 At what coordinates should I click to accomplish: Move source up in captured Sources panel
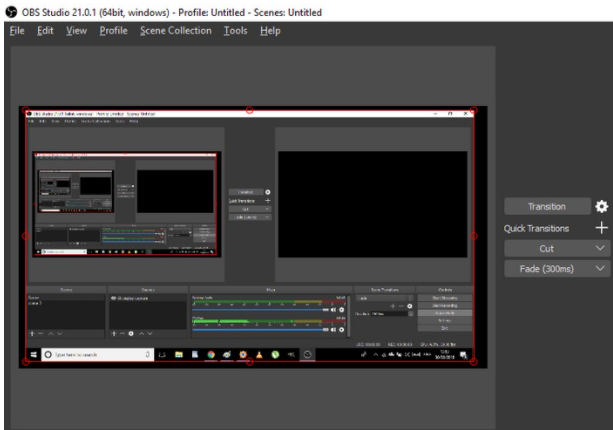[141, 333]
